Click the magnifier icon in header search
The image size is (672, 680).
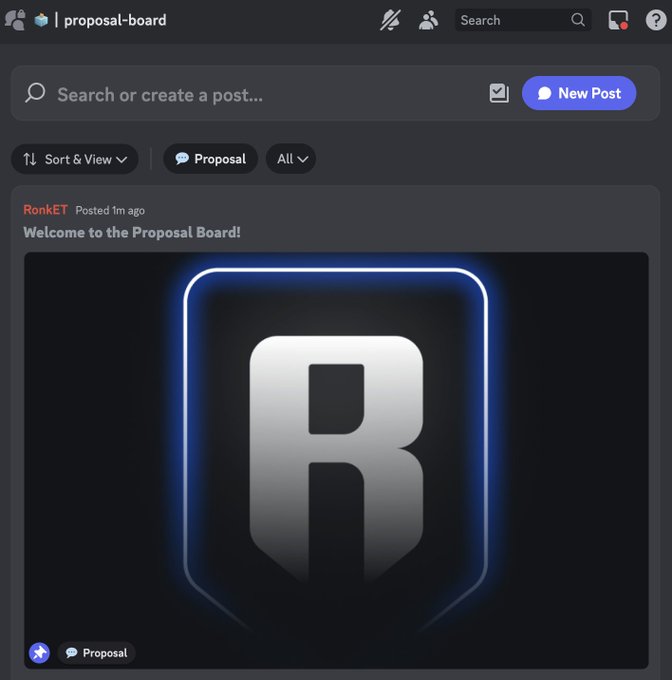(x=577, y=20)
